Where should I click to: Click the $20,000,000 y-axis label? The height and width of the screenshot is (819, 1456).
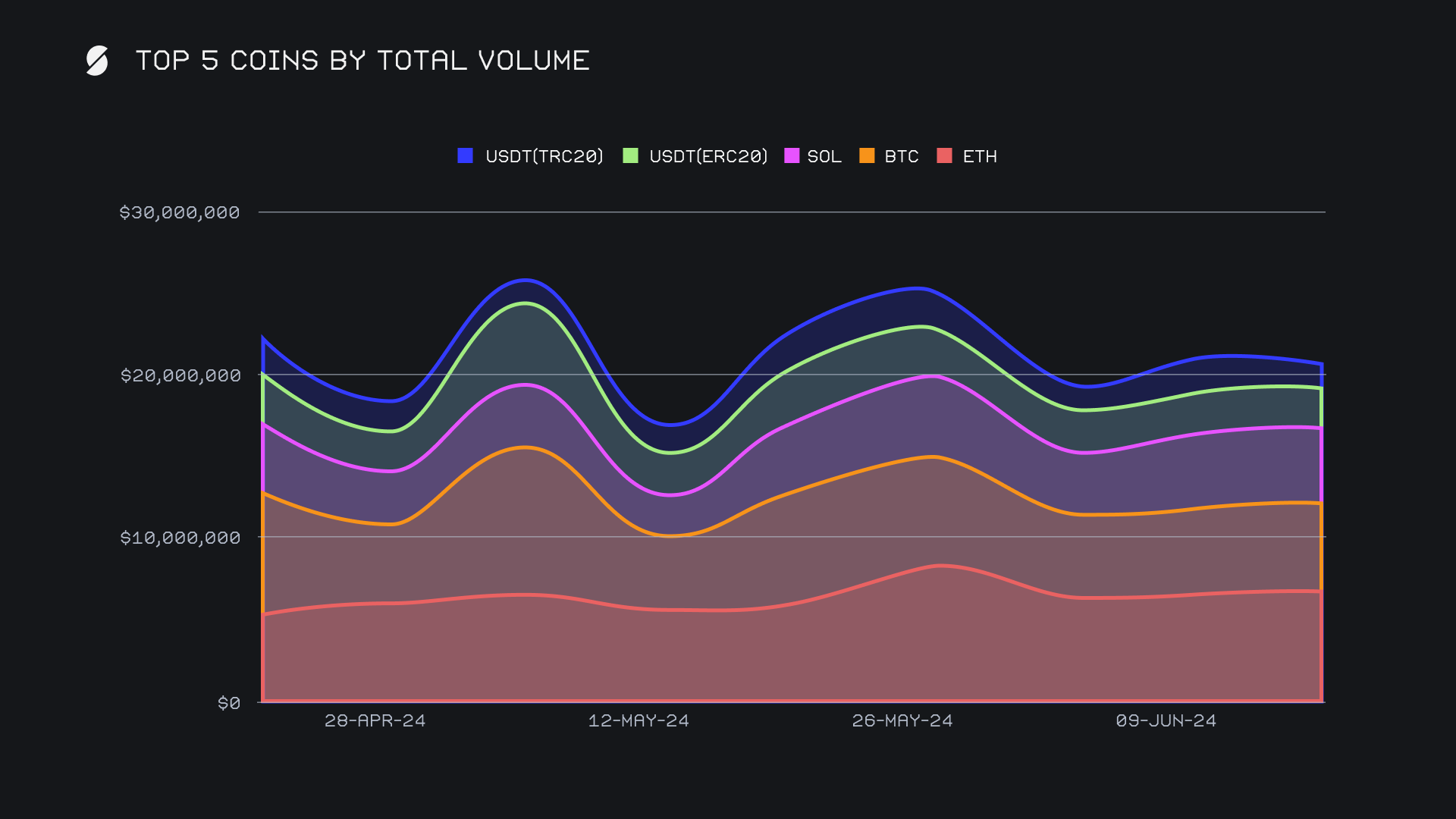click(180, 375)
